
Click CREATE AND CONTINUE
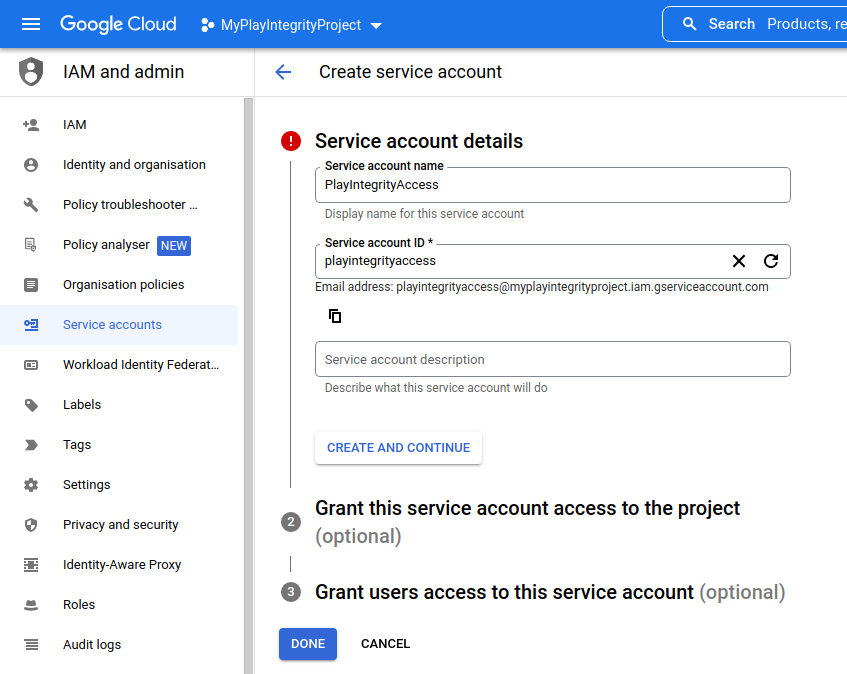click(398, 447)
